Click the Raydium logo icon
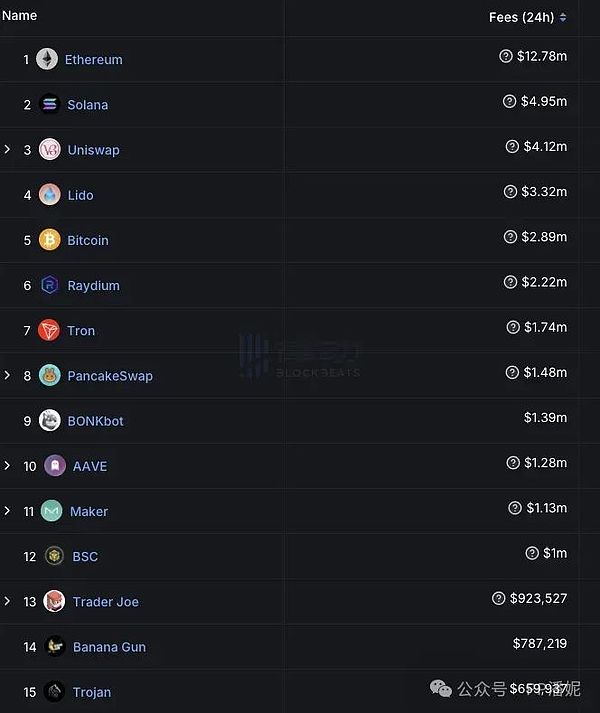Screen dimensions: 600x713 pyautogui.click(x=50, y=285)
